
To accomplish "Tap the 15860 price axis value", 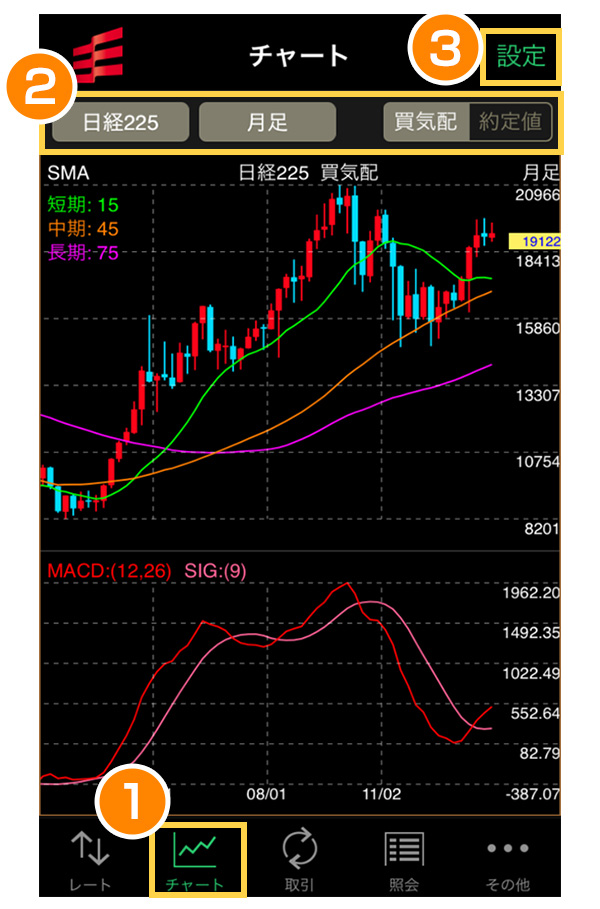I will (537, 328).
